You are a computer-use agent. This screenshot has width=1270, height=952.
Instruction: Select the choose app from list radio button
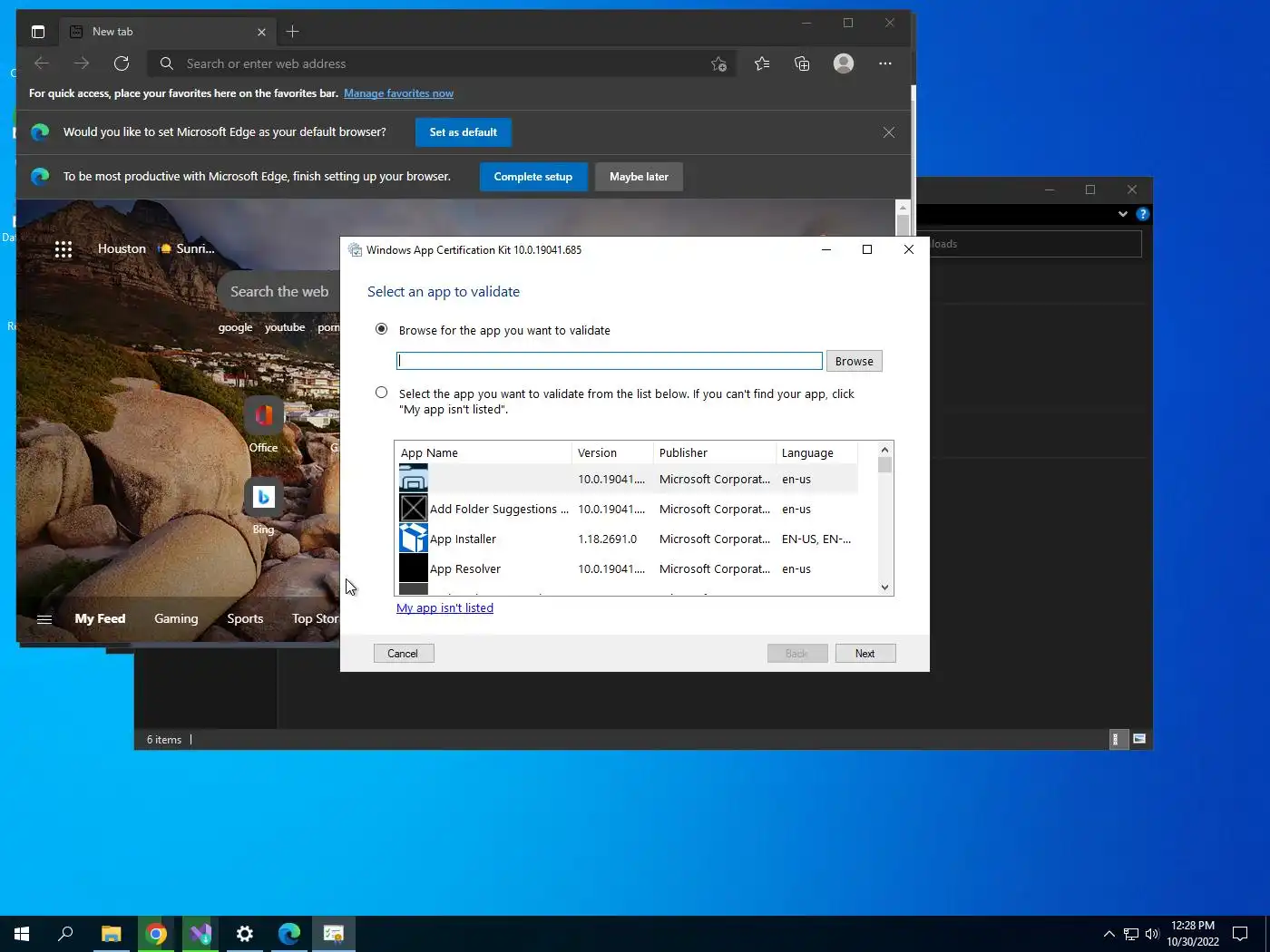click(382, 393)
